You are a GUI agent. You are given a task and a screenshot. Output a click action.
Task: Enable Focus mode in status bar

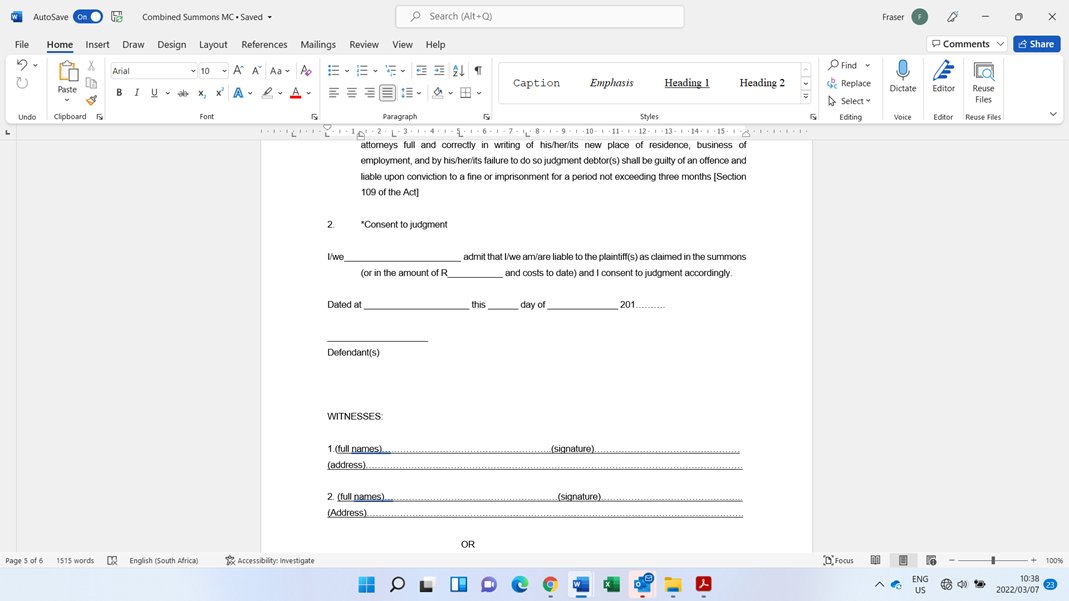pyautogui.click(x=839, y=561)
